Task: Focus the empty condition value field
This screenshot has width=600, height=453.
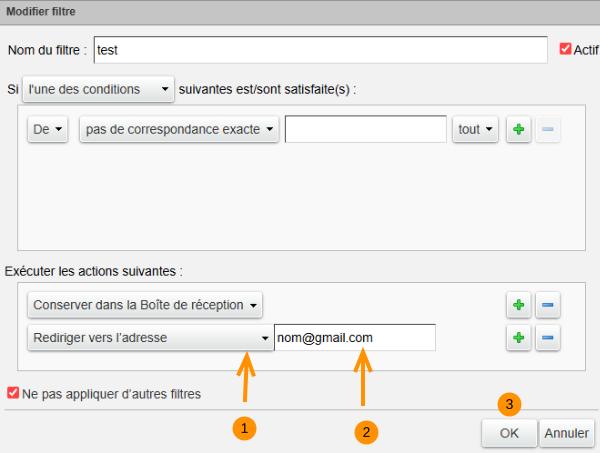Action: (x=365, y=130)
